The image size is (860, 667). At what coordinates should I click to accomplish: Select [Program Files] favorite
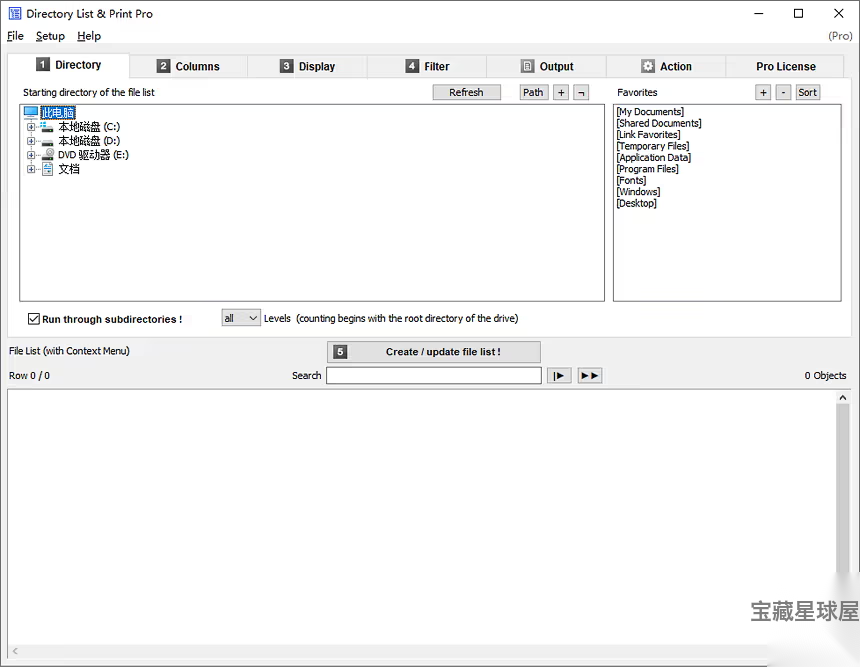[647, 169]
